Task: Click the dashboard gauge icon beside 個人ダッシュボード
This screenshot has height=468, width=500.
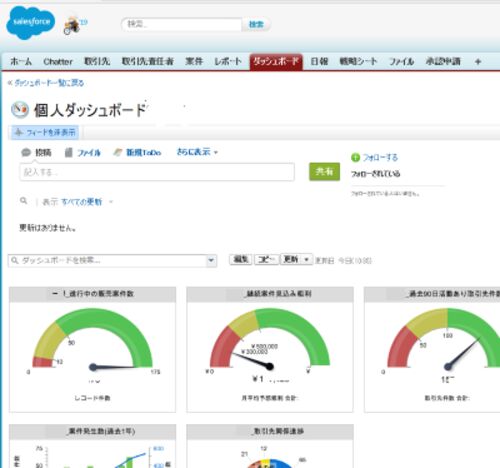Action: coord(20,110)
